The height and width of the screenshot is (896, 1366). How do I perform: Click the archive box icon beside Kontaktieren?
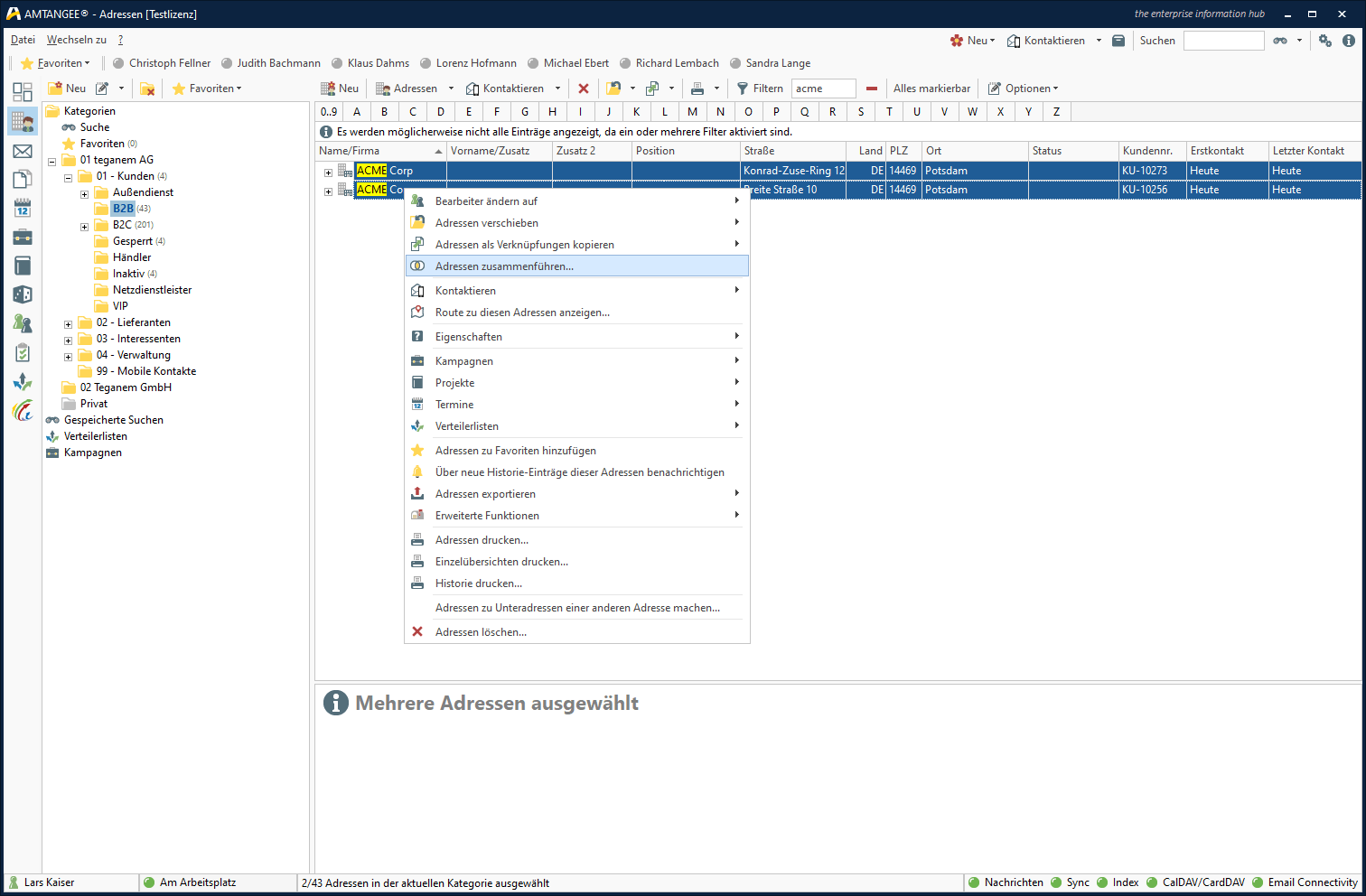(1118, 41)
